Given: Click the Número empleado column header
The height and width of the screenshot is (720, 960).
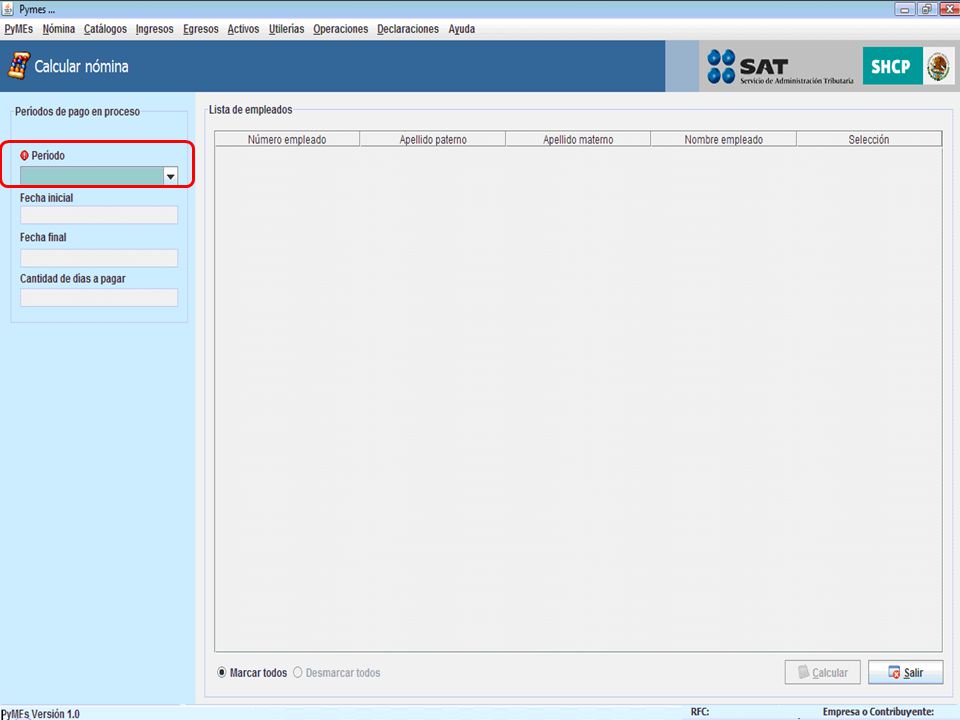Looking at the screenshot, I should point(287,139).
